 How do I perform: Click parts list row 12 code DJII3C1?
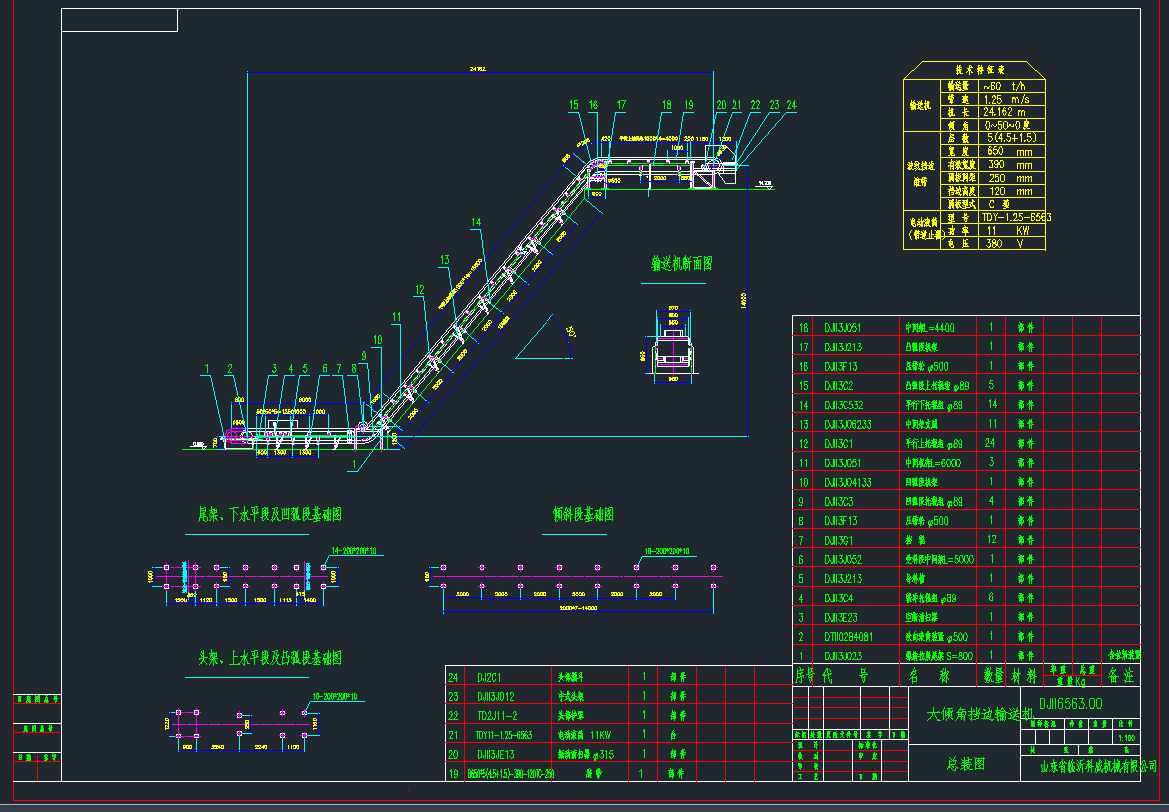tap(838, 443)
